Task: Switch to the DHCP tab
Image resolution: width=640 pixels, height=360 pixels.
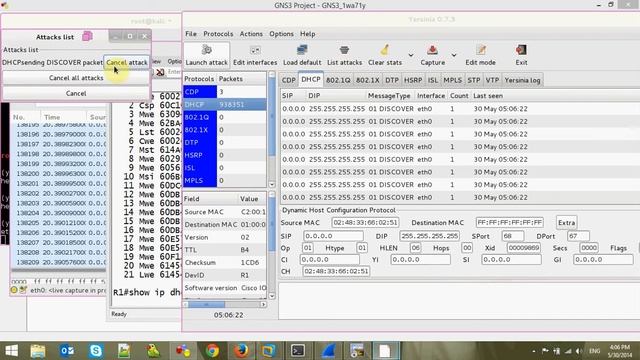Action: coord(311,80)
